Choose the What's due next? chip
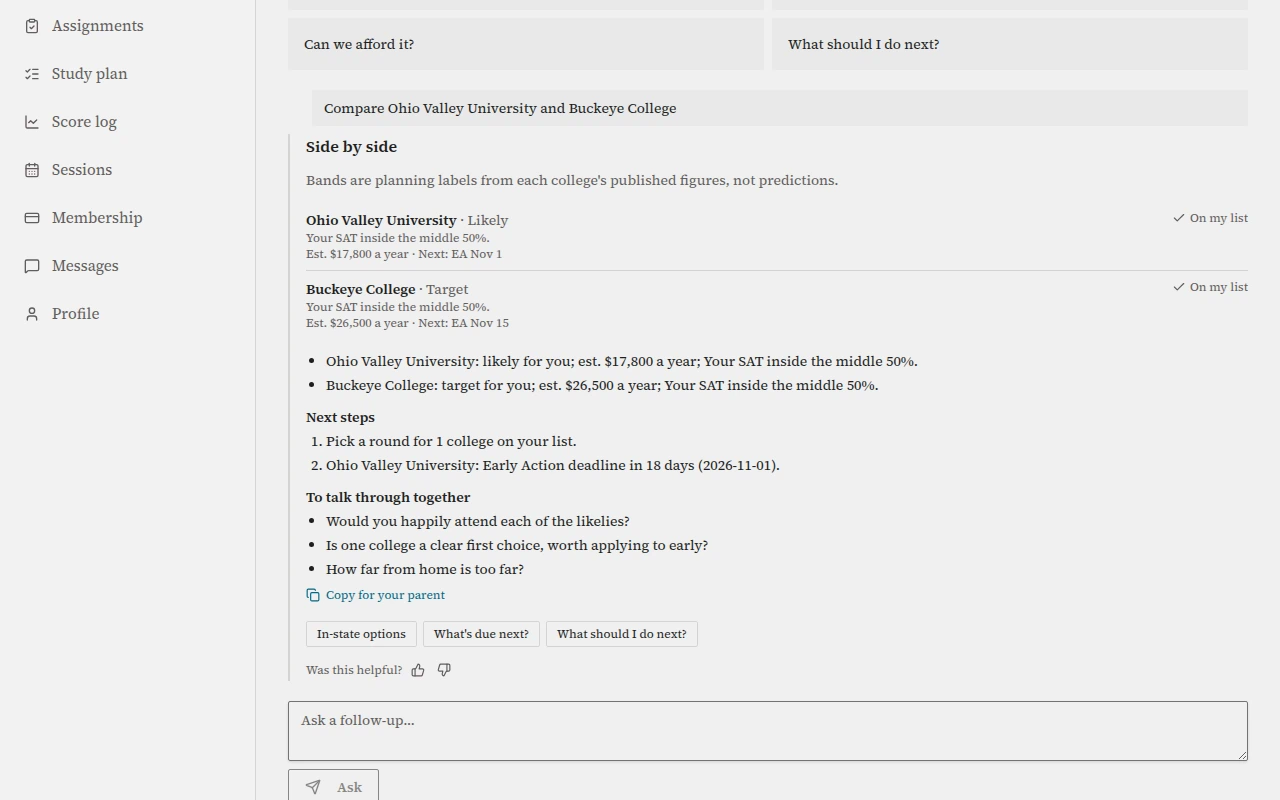1280x800 pixels. point(481,634)
